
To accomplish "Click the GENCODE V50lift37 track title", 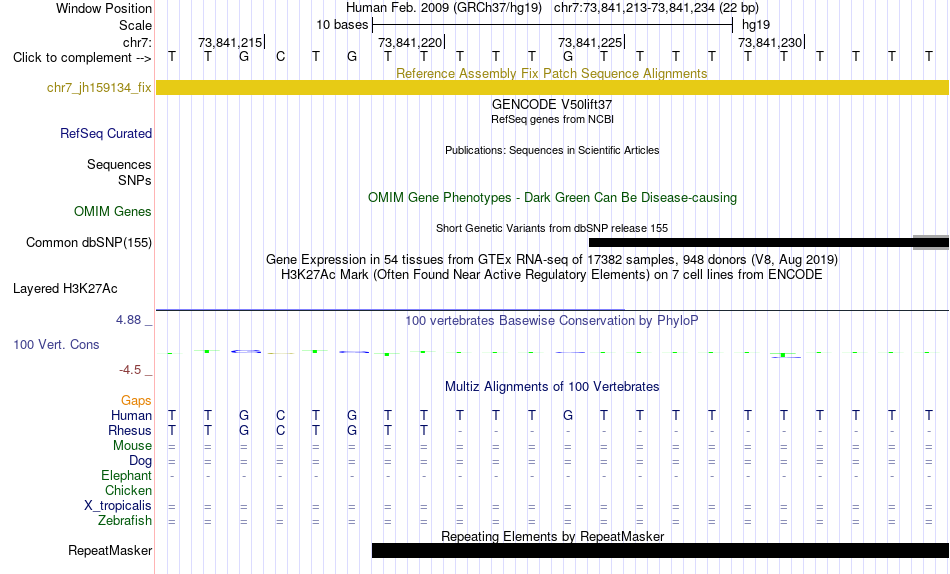I will pos(552,105).
